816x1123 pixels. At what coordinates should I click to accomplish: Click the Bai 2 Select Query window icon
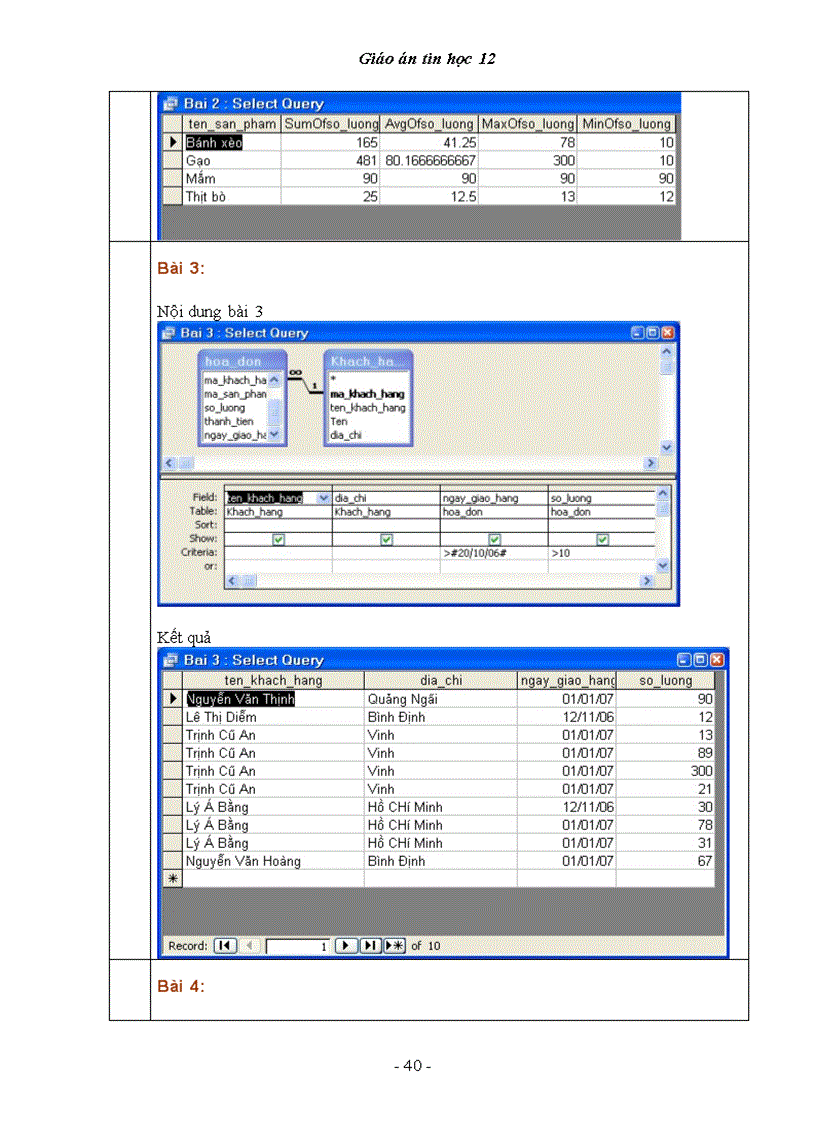[170, 103]
